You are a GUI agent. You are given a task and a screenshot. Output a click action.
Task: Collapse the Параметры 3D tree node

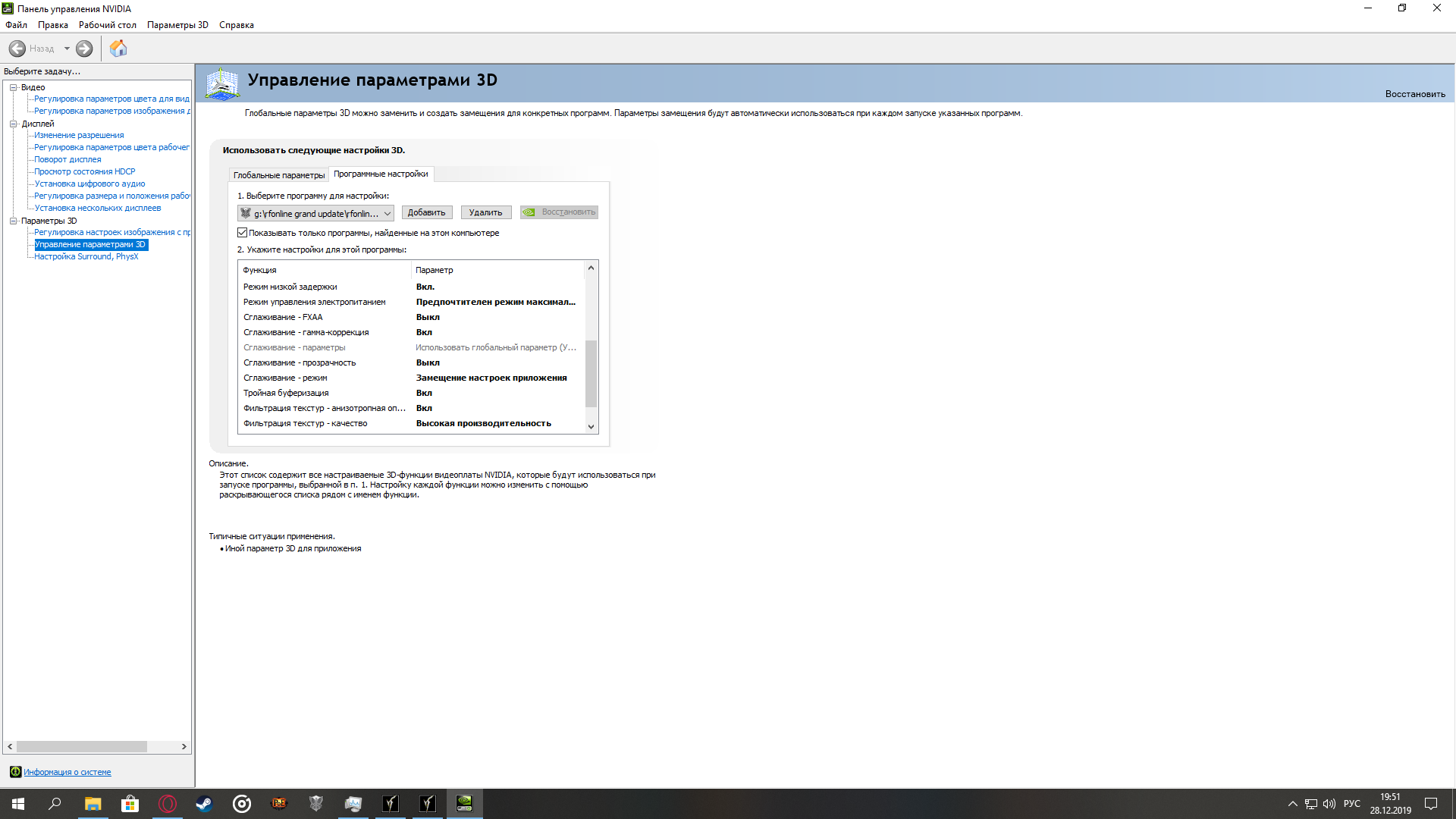[x=13, y=221]
